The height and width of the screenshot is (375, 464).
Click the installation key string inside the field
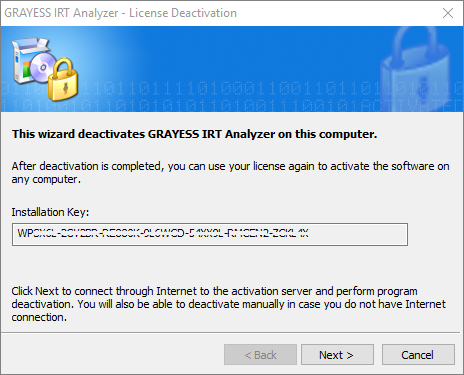point(163,233)
